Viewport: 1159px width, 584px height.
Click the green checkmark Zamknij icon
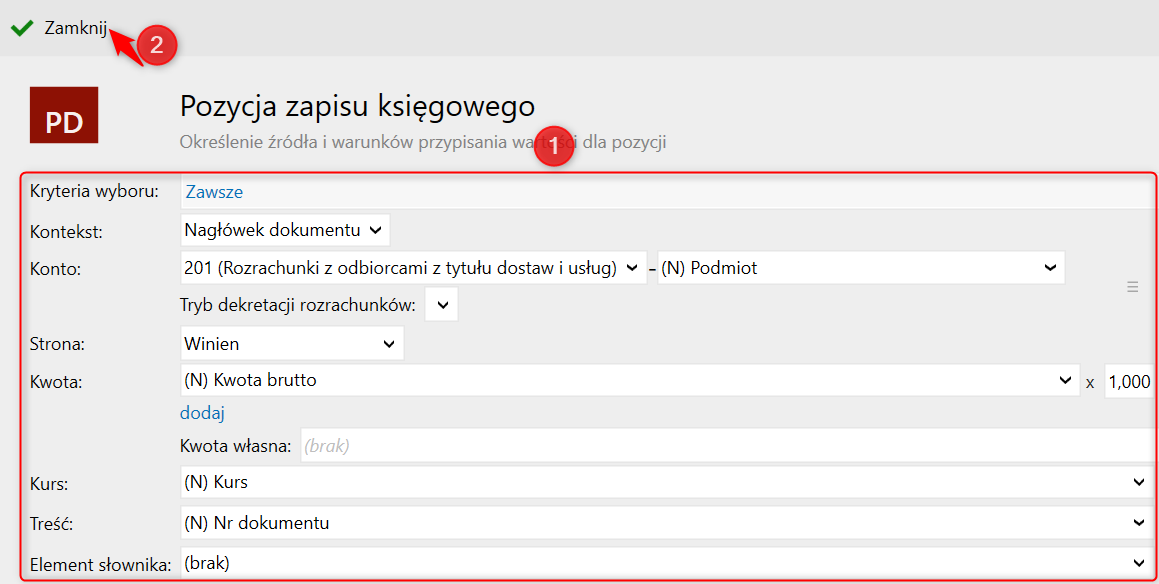[22, 28]
